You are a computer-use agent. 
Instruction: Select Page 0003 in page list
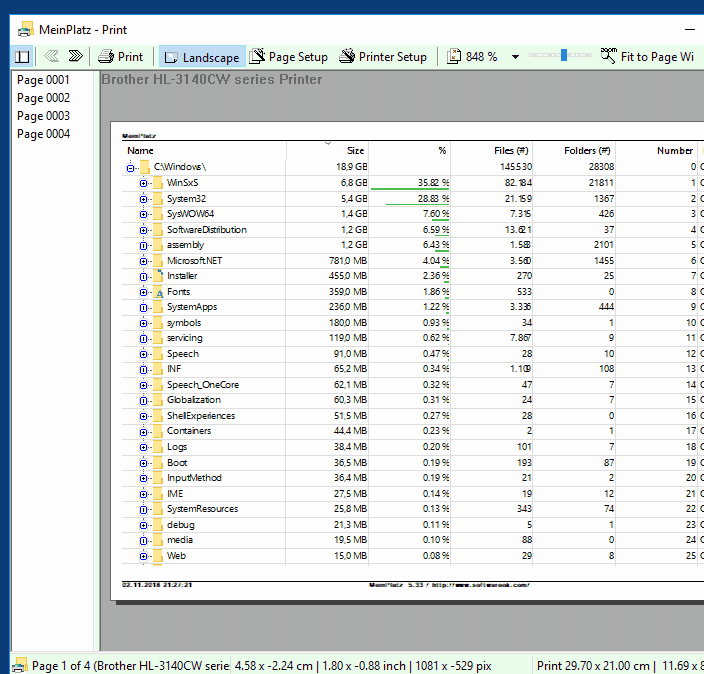[x=43, y=116]
